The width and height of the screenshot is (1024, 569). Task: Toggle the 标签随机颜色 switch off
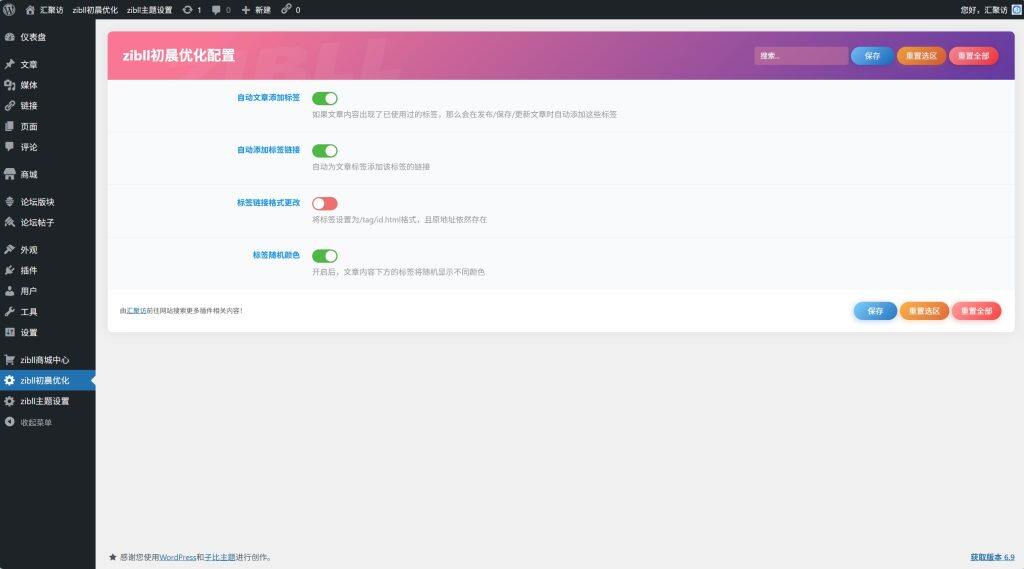pyautogui.click(x=325, y=256)
